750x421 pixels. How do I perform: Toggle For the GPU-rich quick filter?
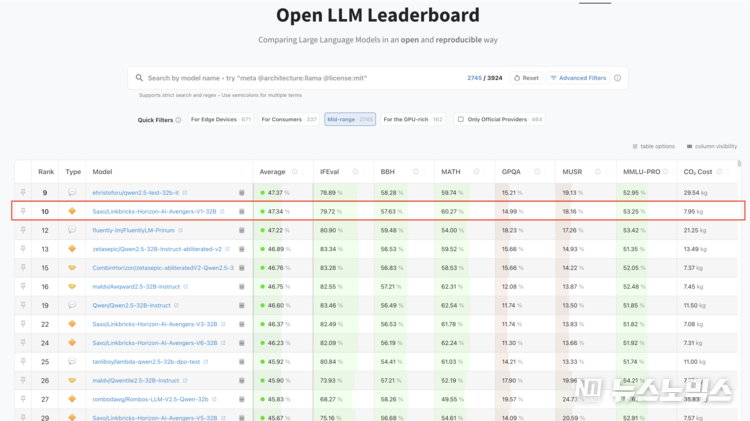413,120
